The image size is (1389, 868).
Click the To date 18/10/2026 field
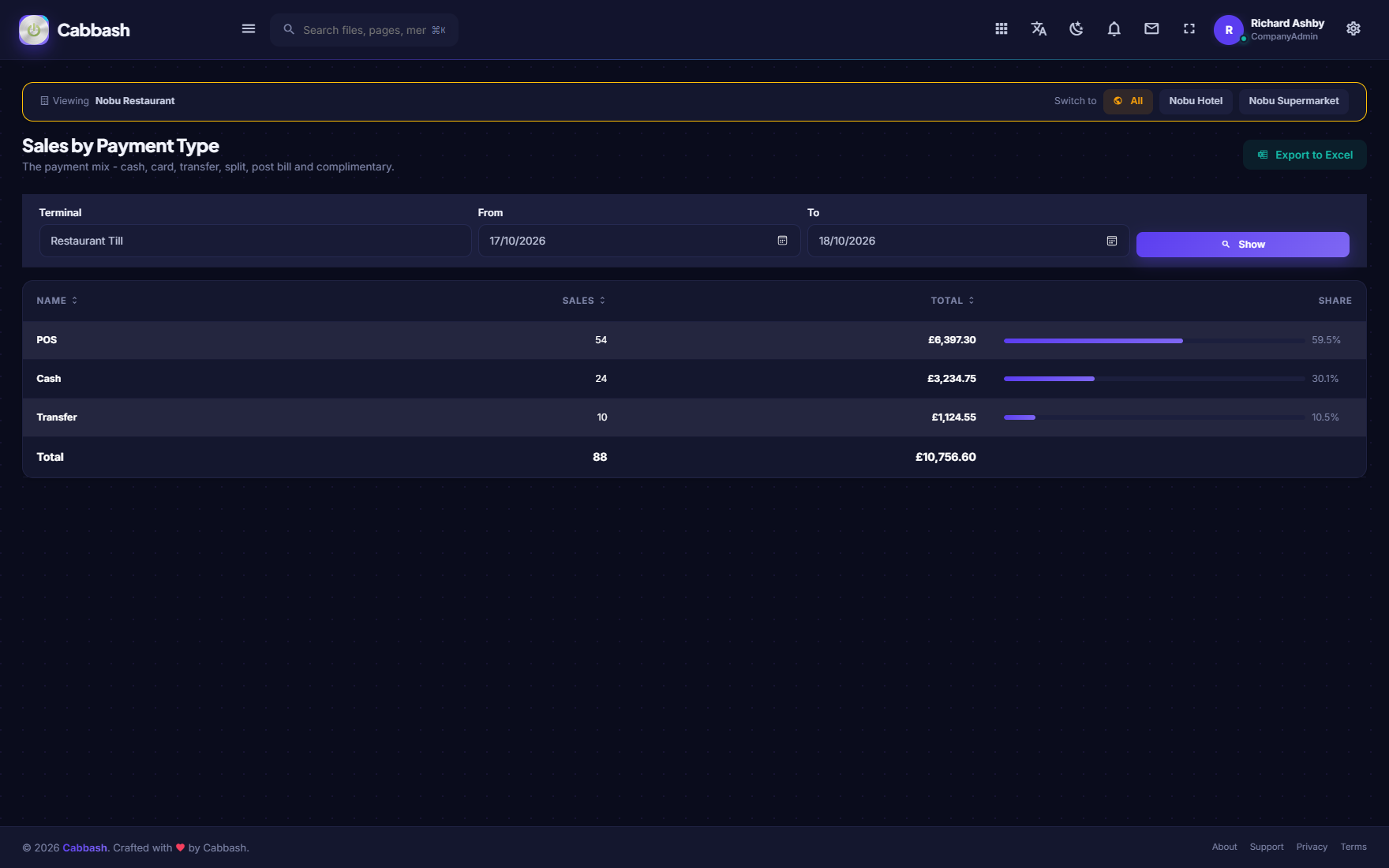(x=968, y=241)
